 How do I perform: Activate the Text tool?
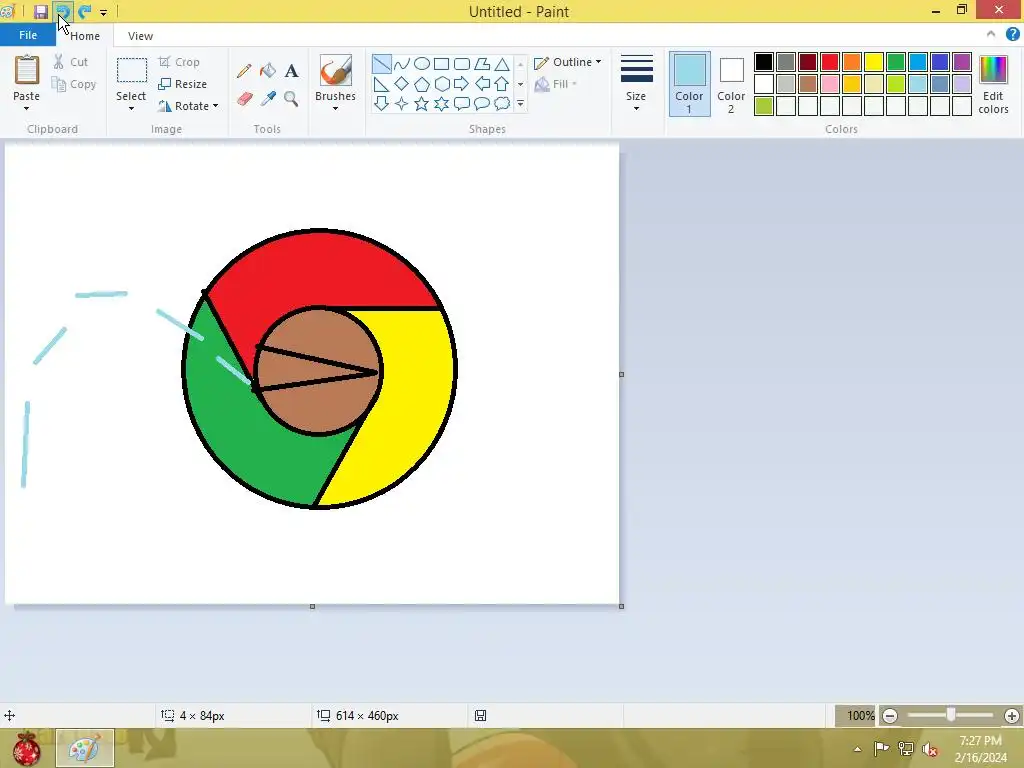(291, 71)
